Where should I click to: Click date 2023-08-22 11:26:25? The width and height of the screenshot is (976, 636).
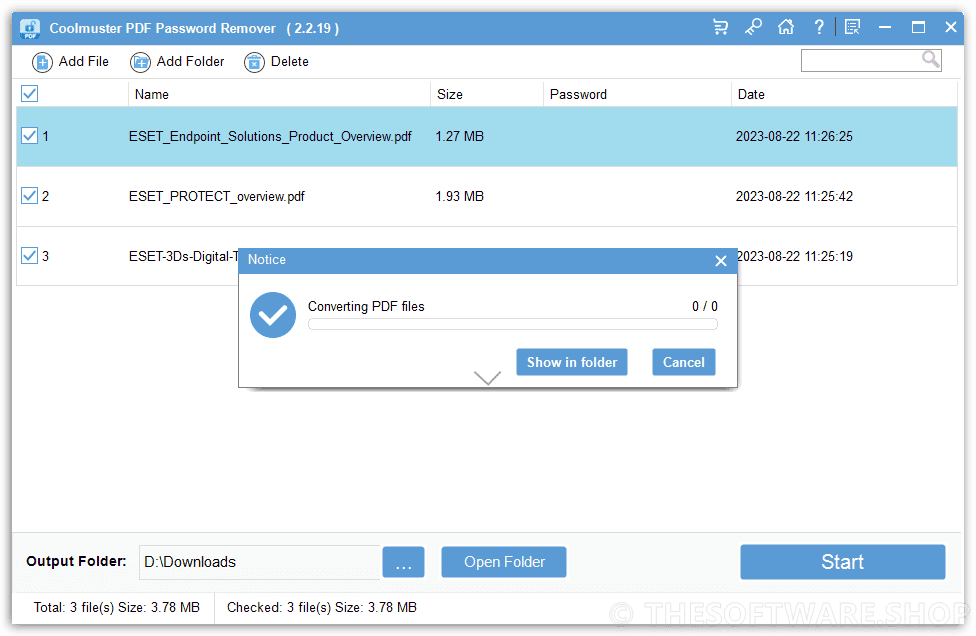pyautogui.click(x=794, y=136)
